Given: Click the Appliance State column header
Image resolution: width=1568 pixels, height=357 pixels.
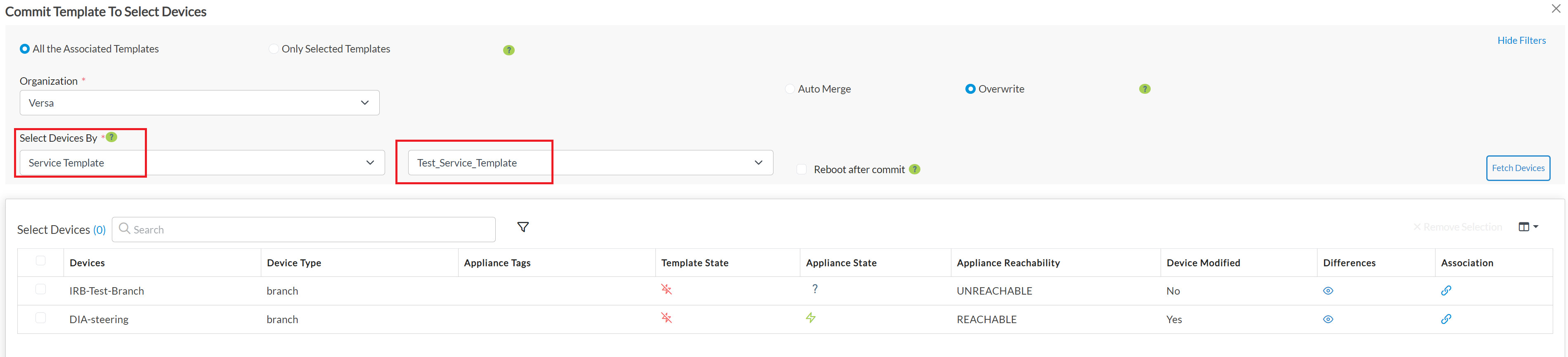Looking at the screenshot, I should tap(841, 262).
